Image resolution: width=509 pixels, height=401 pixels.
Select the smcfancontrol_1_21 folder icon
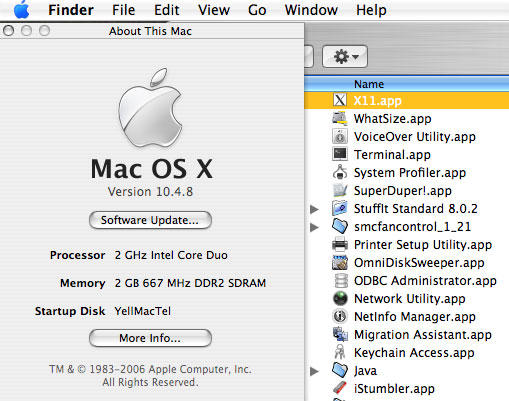coord(340,226)
